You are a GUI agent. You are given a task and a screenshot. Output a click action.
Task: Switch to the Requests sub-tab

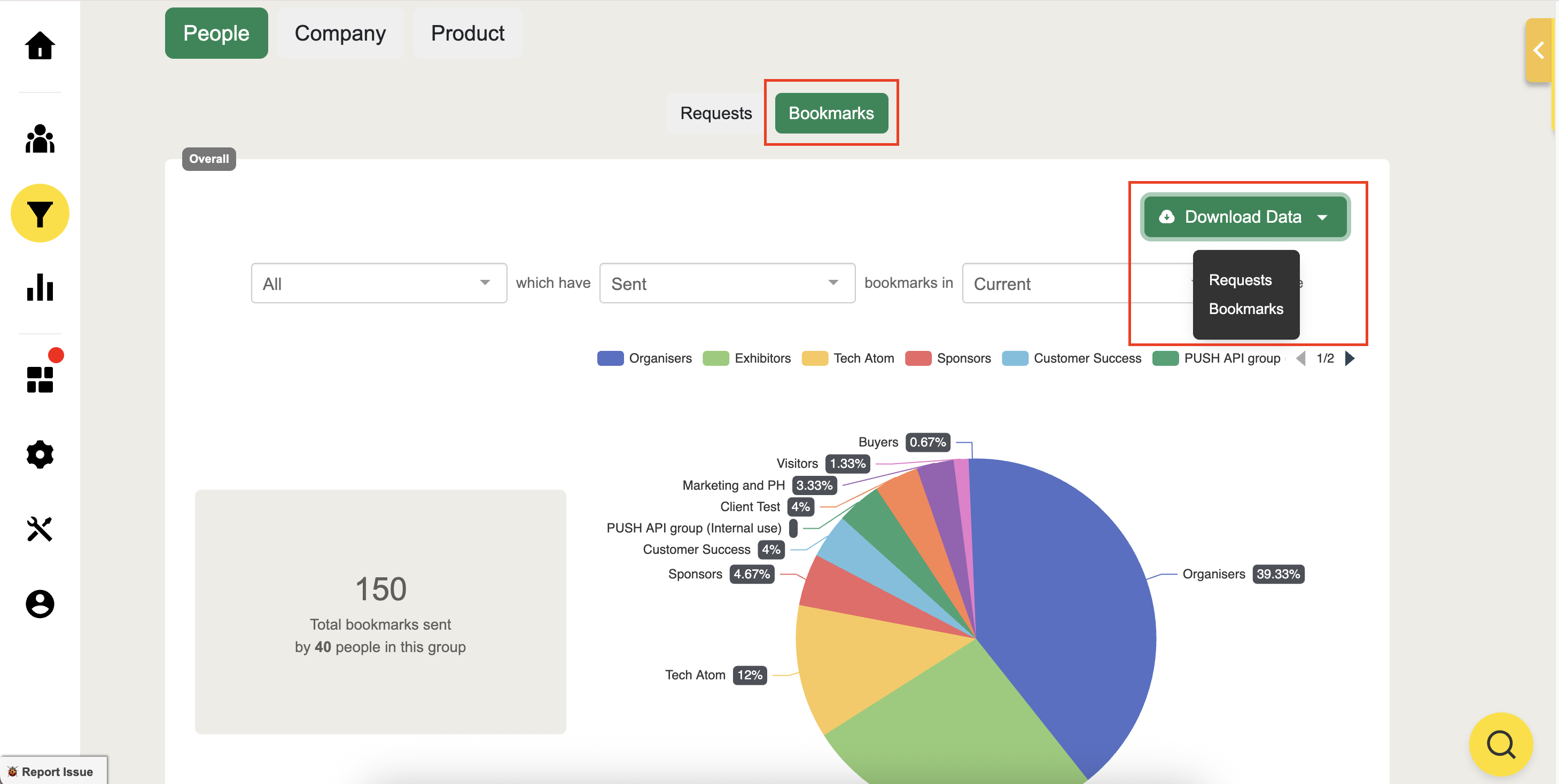click(x=715, y=113)
